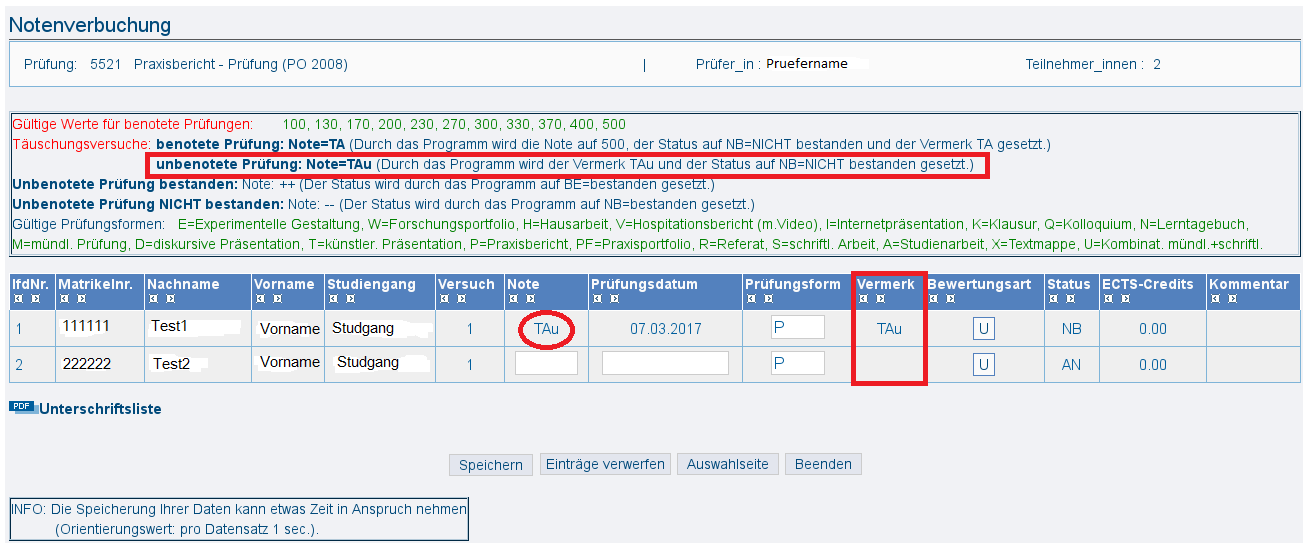Click left sort icon under Studiengang header
The height and width of the screenshot is (543, 1303).
click(x=335, y=299)
